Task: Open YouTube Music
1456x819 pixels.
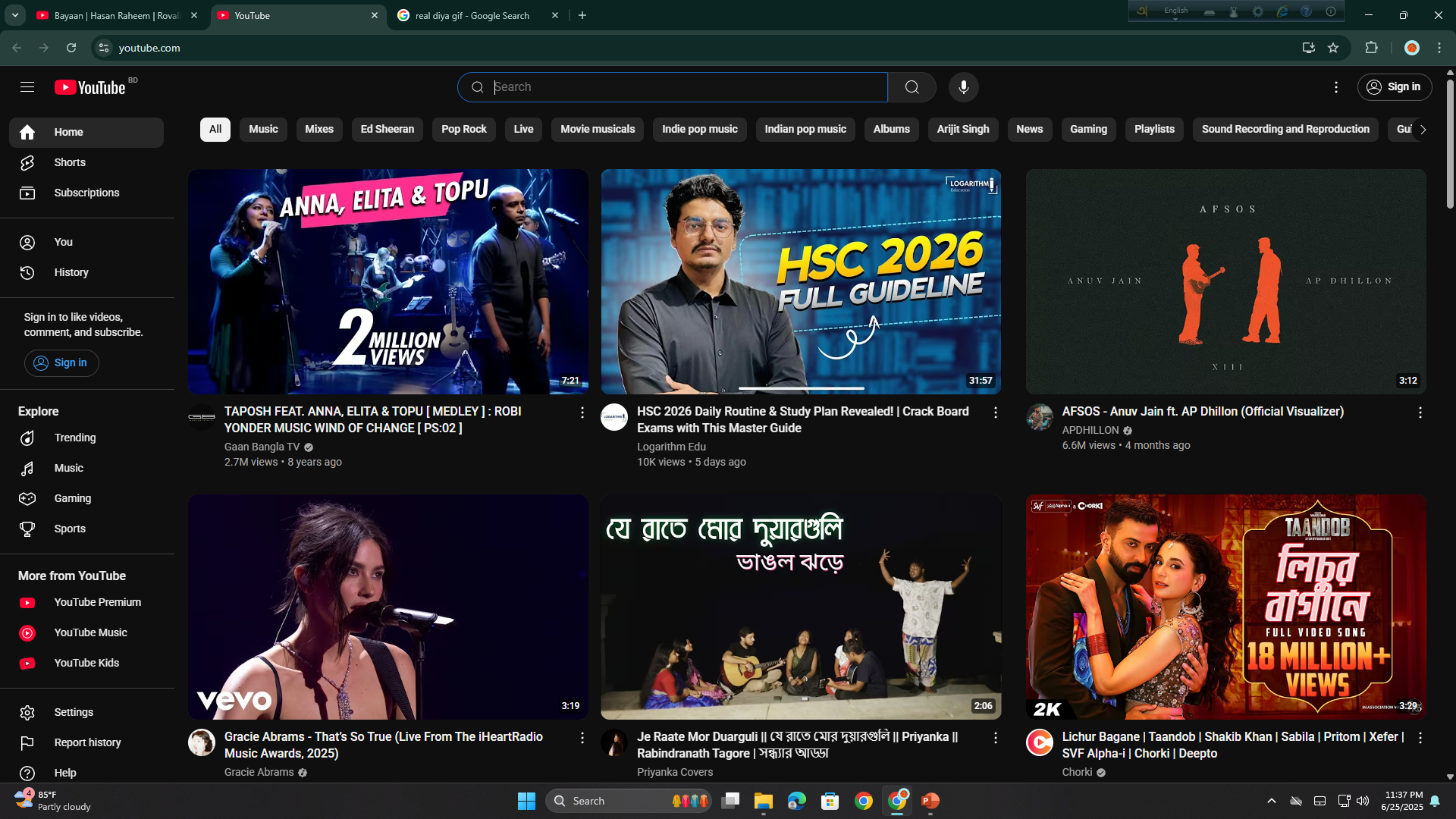Action: pos(86,632)
